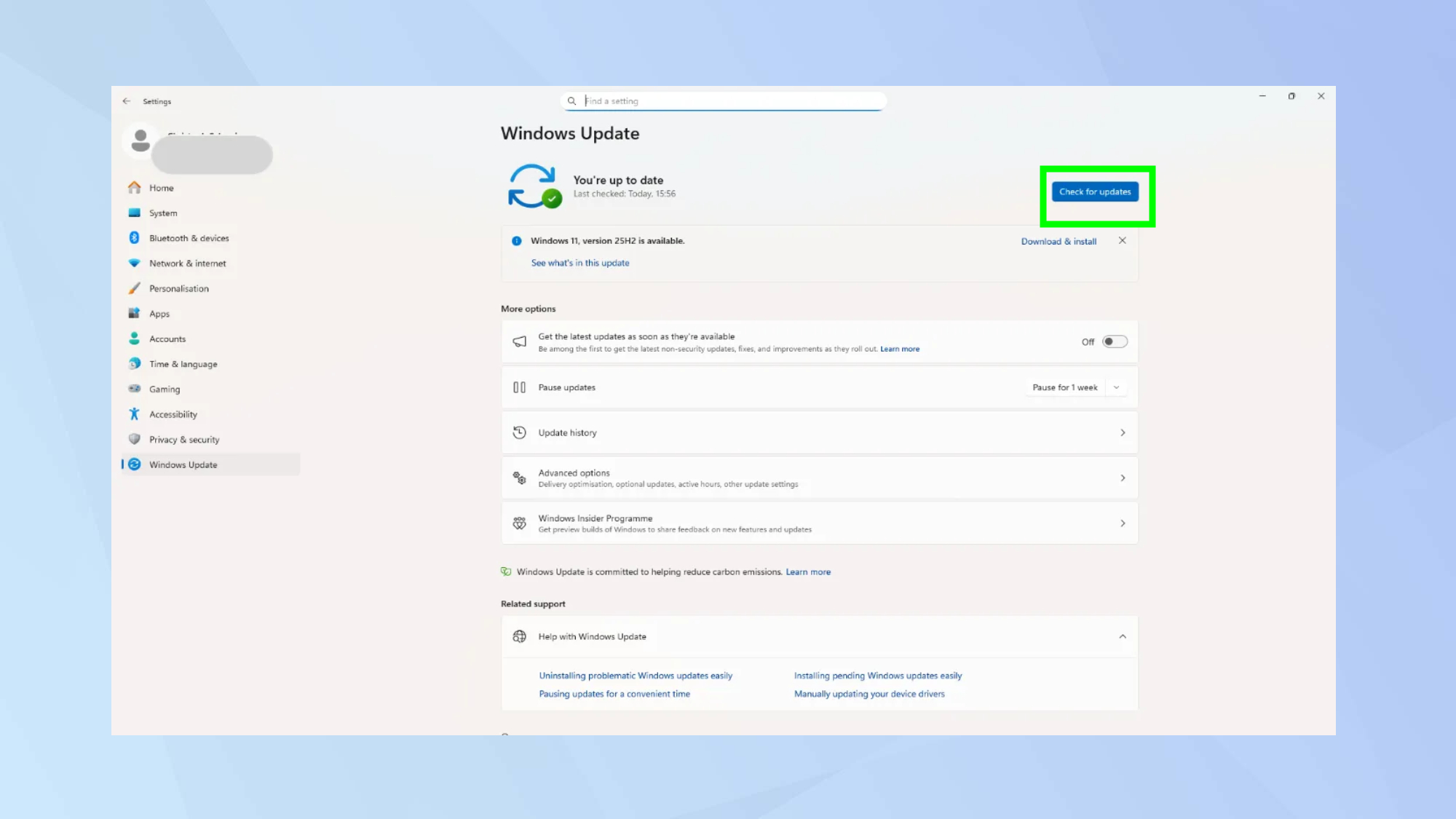Click the Windows Insider Programme icon

(519, 523)
